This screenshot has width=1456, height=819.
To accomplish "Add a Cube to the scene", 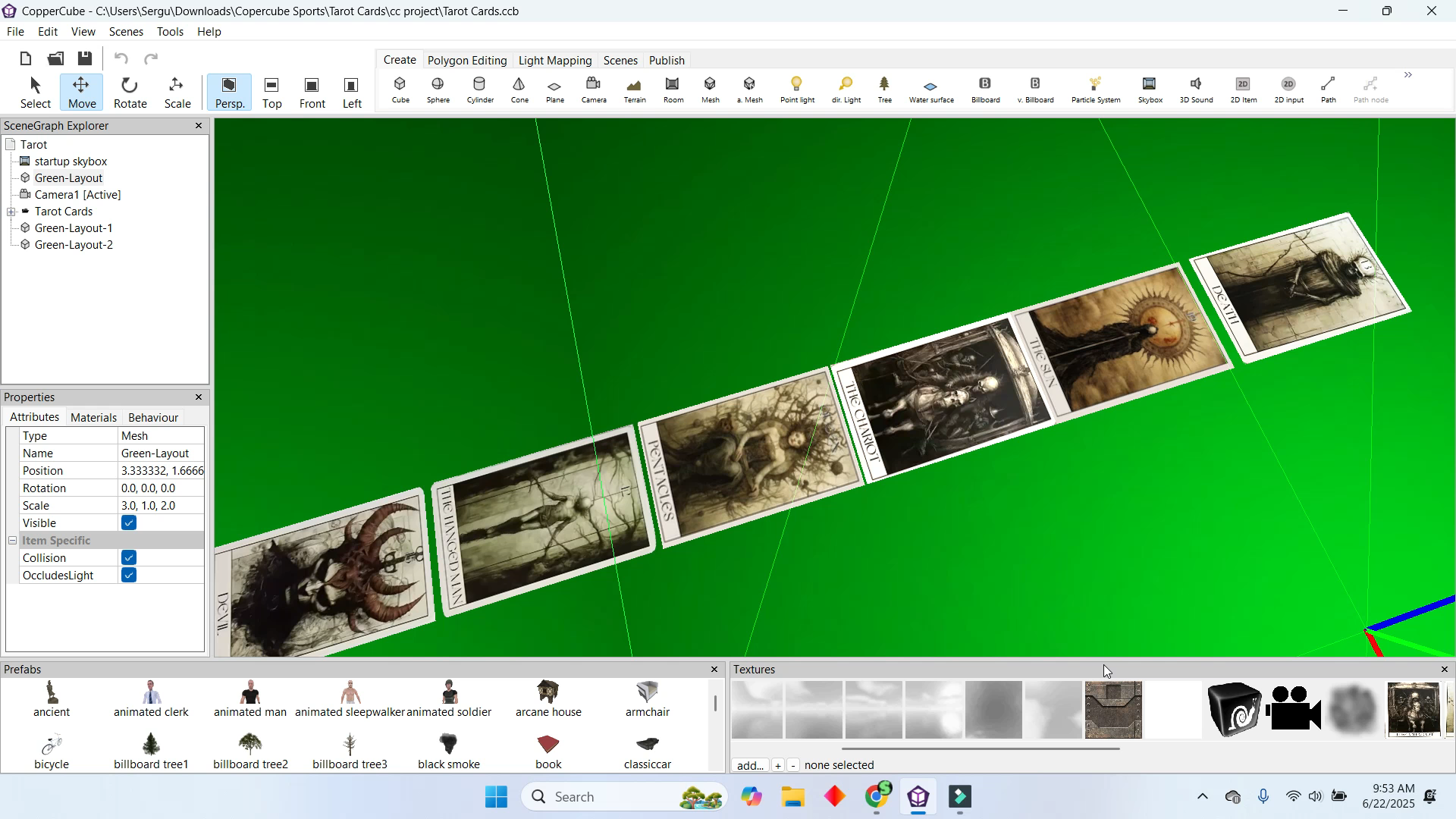I will click(400, 90).
